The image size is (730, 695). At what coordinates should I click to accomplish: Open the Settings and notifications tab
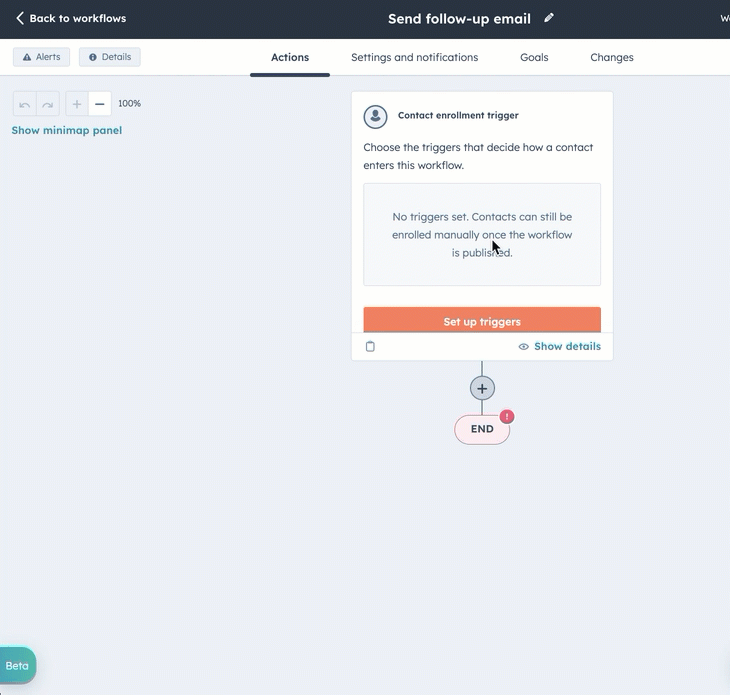click(414, 57)
